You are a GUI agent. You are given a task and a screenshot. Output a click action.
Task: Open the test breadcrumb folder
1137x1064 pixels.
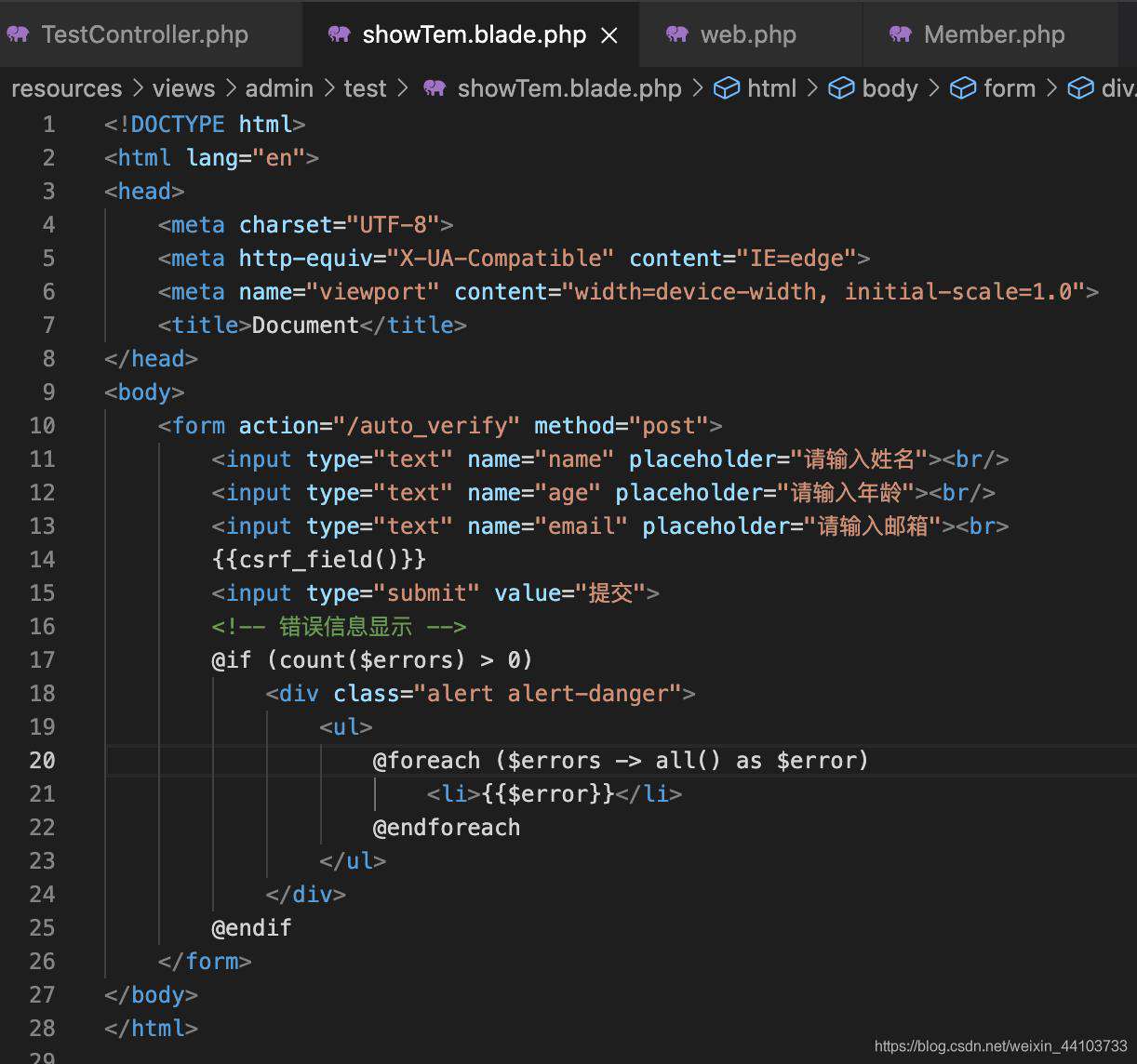pos(365,88)
